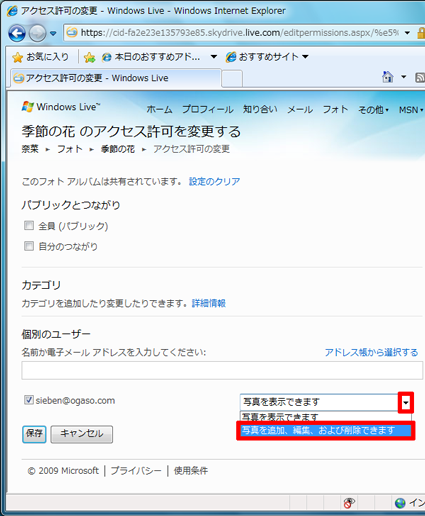Click 季節の花 breadcrumb link
The width and height of the screenshot is (425, 516).
point(118,149)
